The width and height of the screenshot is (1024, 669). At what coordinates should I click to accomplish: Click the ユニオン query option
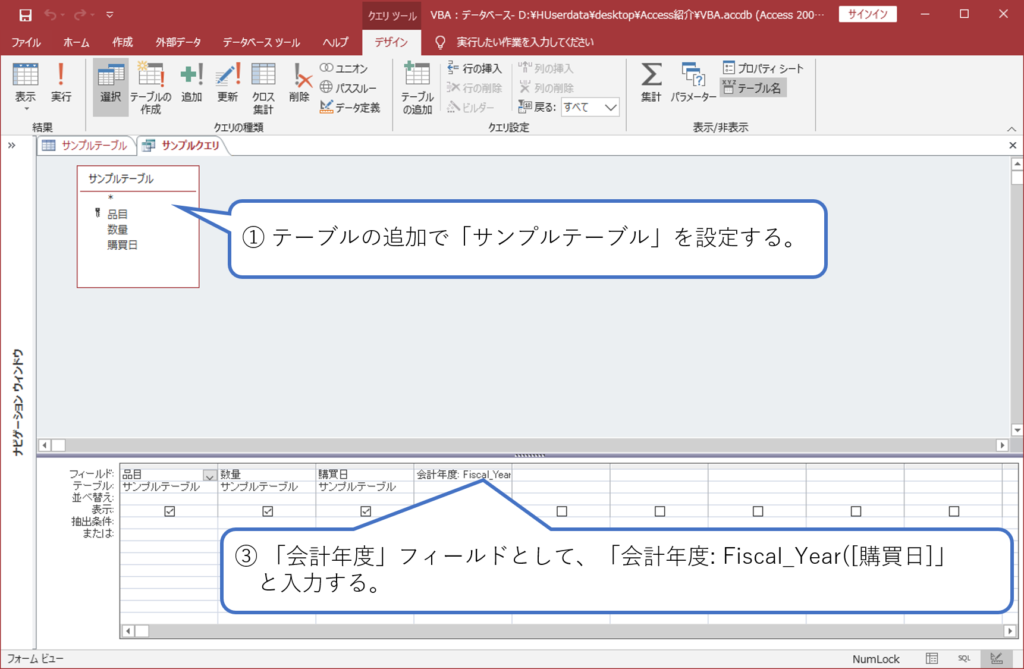[344, 68]
